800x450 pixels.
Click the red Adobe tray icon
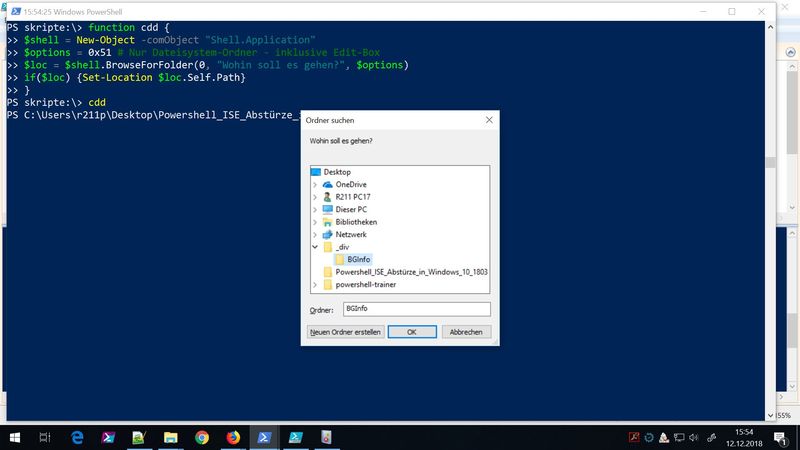tap(634, 437)
